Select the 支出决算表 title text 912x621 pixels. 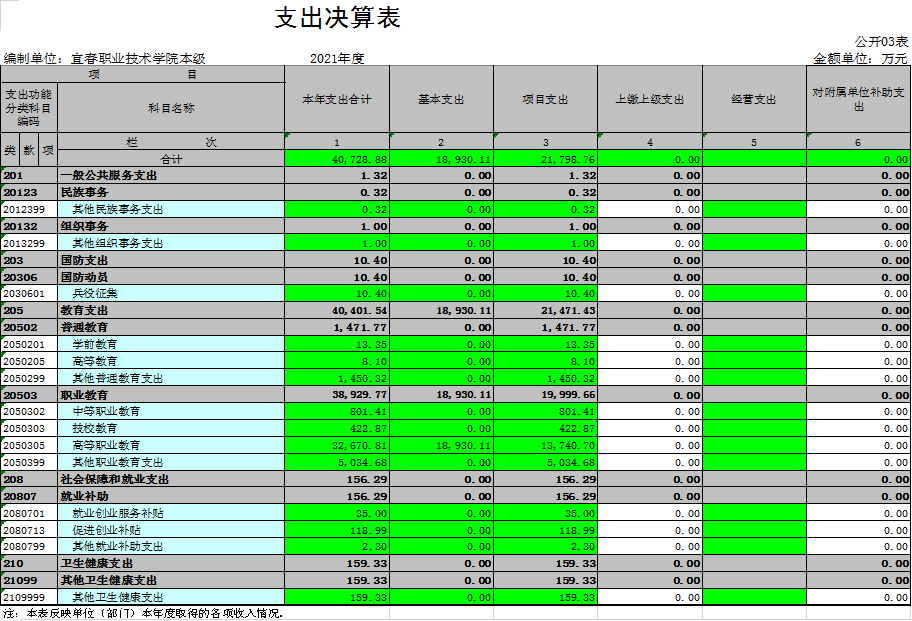(x=337, y=18)
